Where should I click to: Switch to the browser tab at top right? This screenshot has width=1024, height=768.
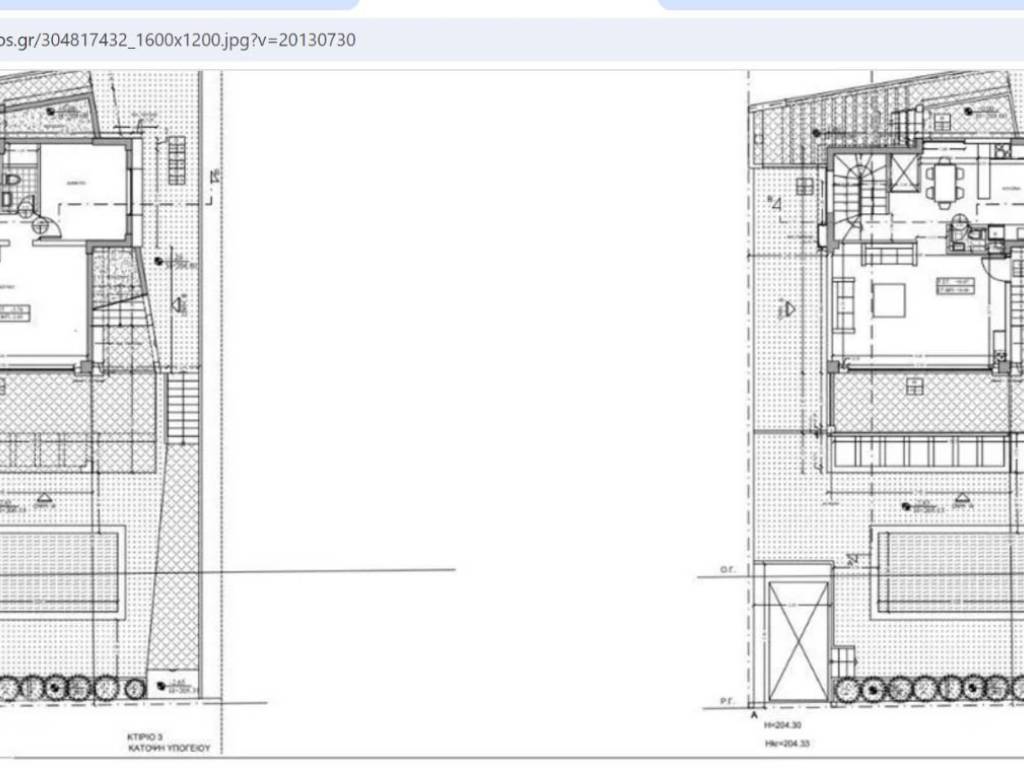840,5
